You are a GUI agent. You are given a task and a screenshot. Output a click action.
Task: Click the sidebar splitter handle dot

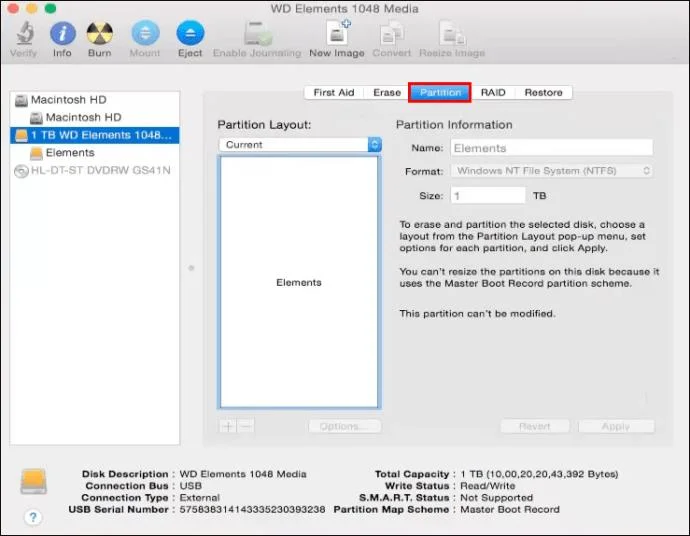[x=191, y=268]
